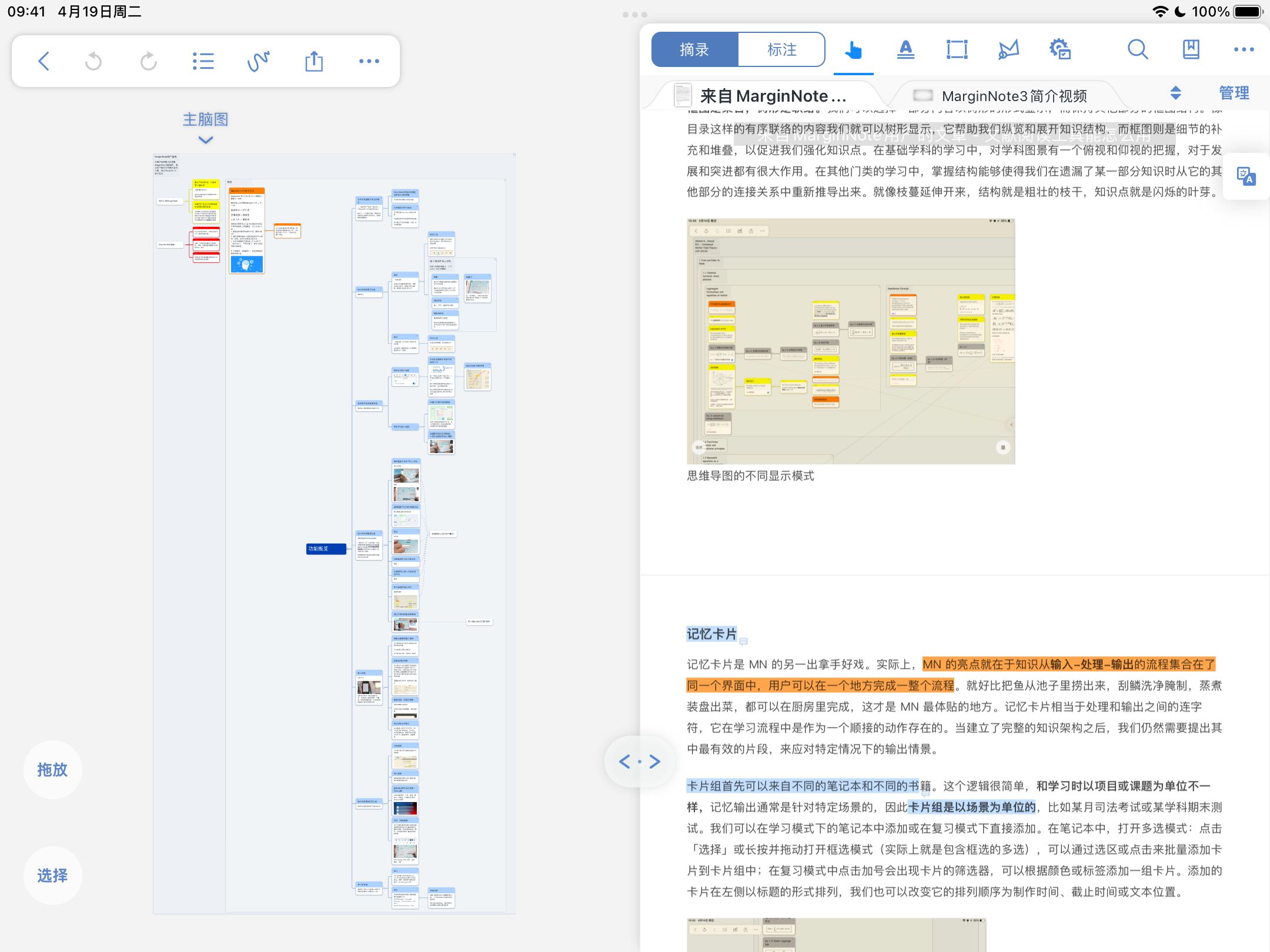
Task: Open the document search magnifier
Action: pyautogui.click(x=1138, y=50)
